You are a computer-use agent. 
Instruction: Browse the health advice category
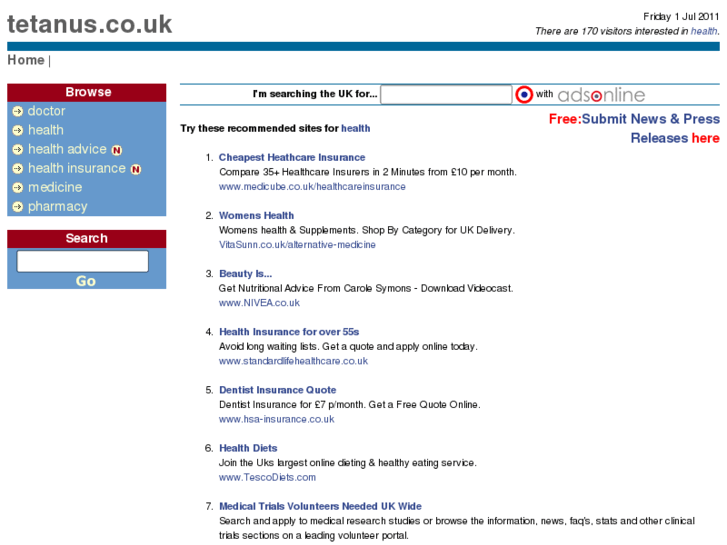point(67,149)
